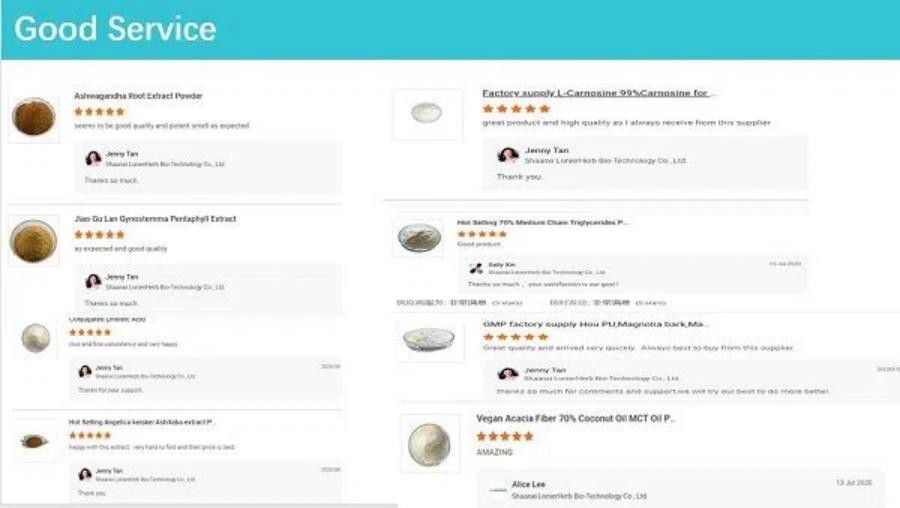
Task: Open the Ashwagandha Root Extract Powder thumbnail
Action: [x=34, y=117]
